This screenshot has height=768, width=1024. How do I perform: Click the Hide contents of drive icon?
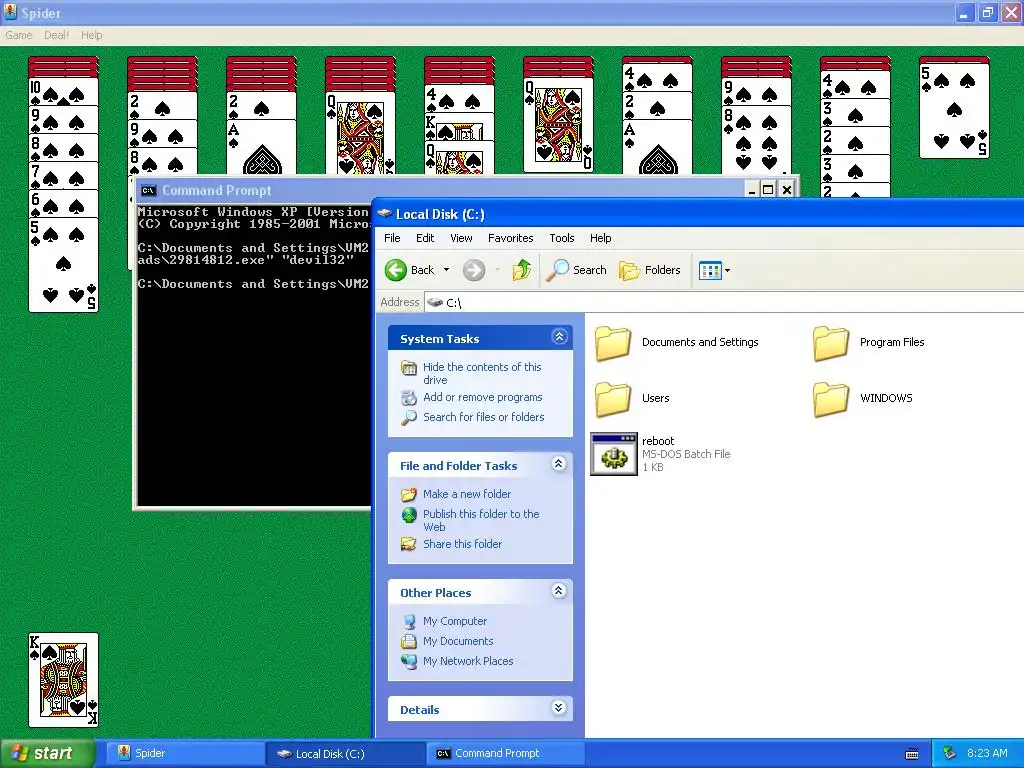tap(409, 368)
